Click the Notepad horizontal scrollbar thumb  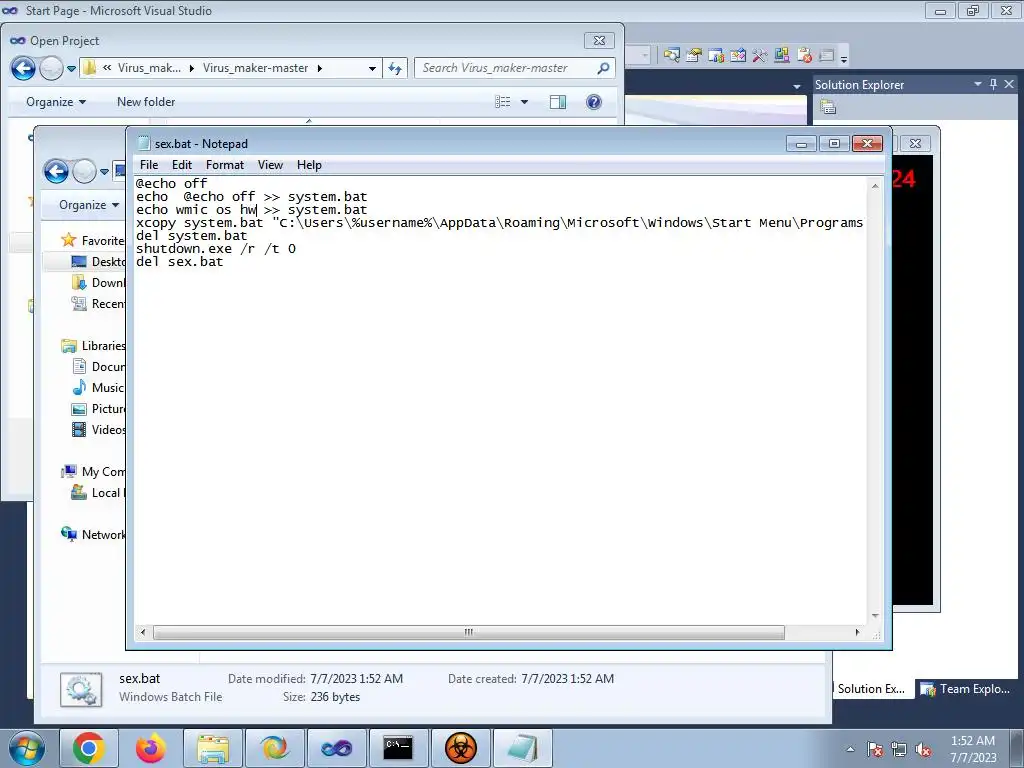(468, 632)
